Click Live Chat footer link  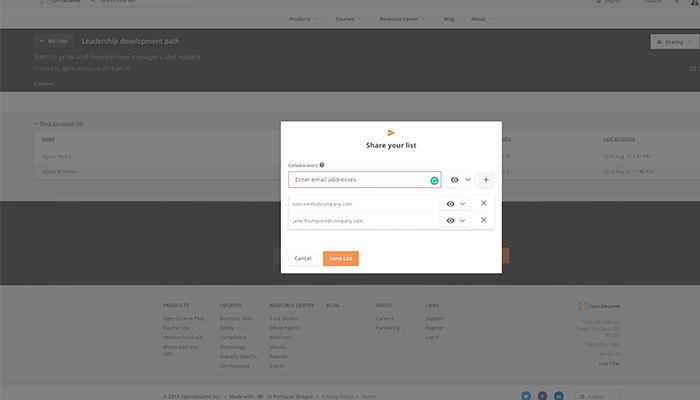click(609, 364)
